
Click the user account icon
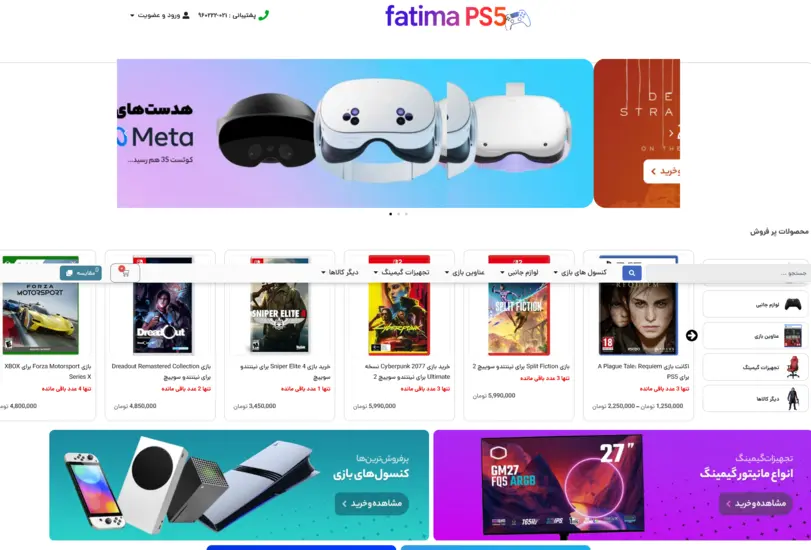[x=186, y=15]
